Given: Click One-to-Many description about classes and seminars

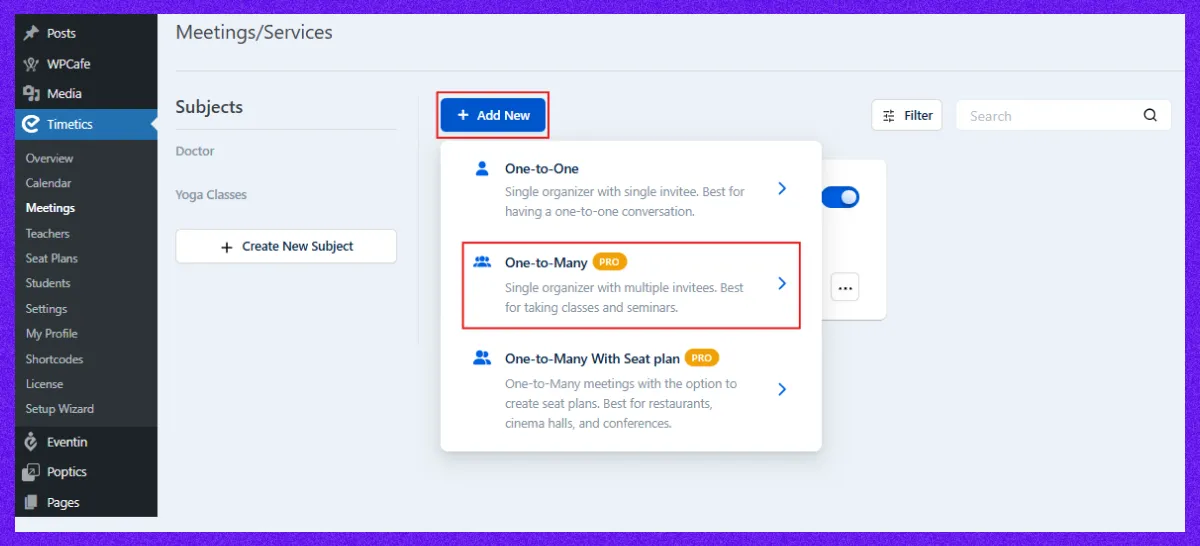Looking at the screenshot, I should click(625, 297).
